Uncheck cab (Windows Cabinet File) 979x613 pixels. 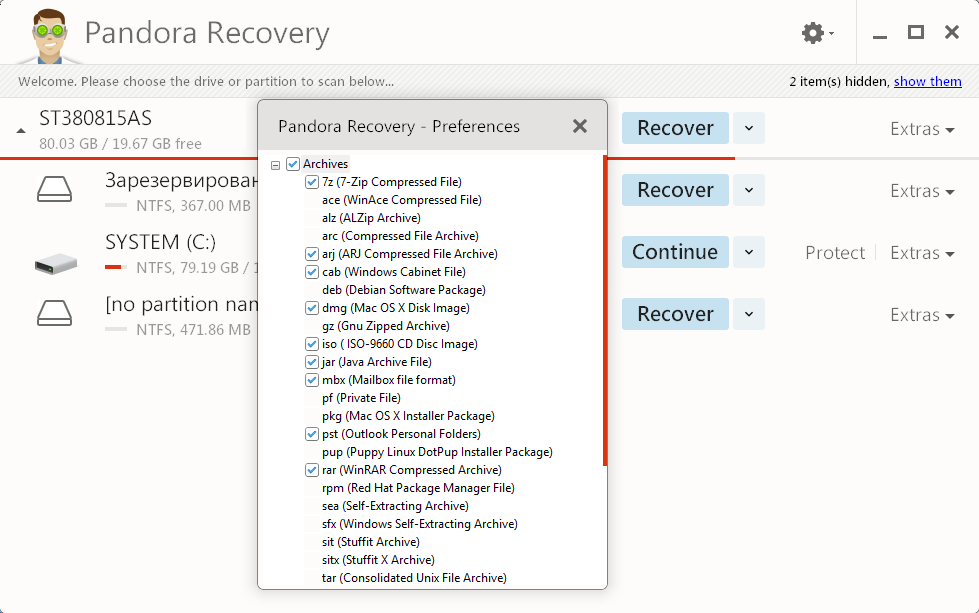click(312, 272)
